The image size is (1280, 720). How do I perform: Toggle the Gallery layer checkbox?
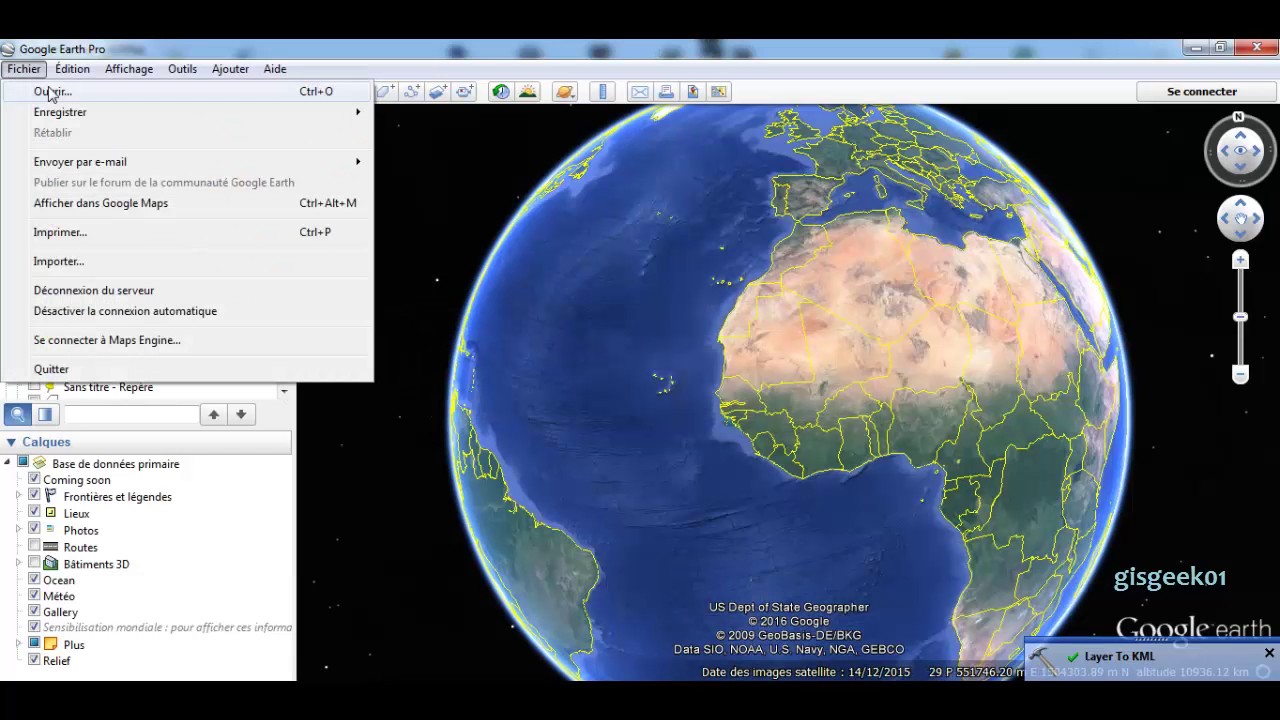[34, 611]
